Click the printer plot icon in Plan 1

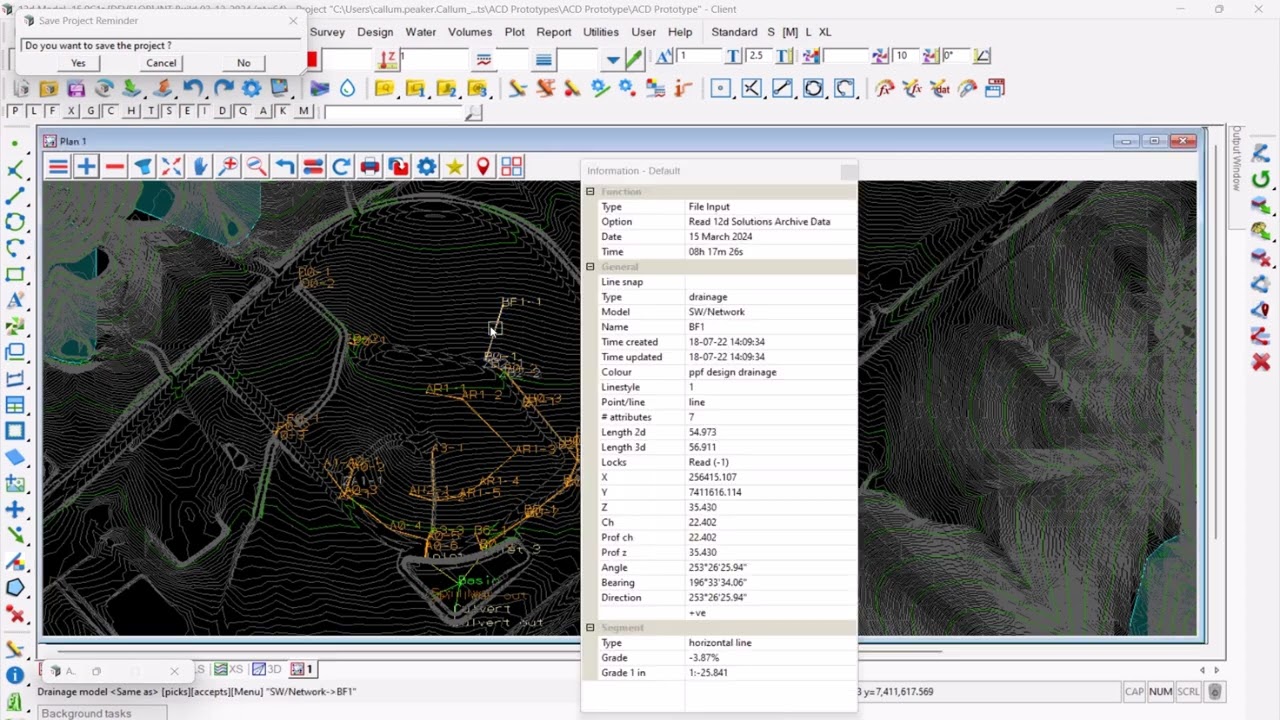(x=370, y=167)
